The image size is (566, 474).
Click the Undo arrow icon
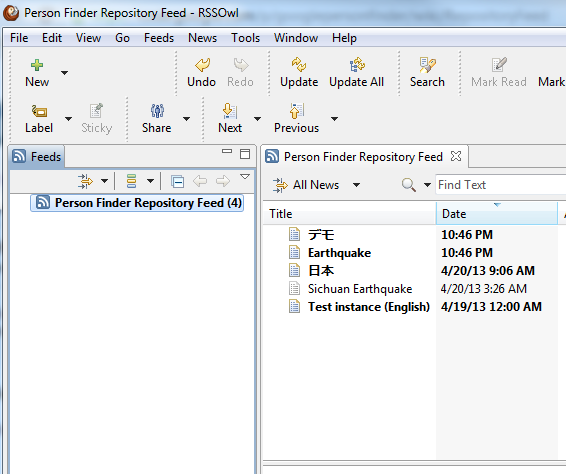[202, 65]
